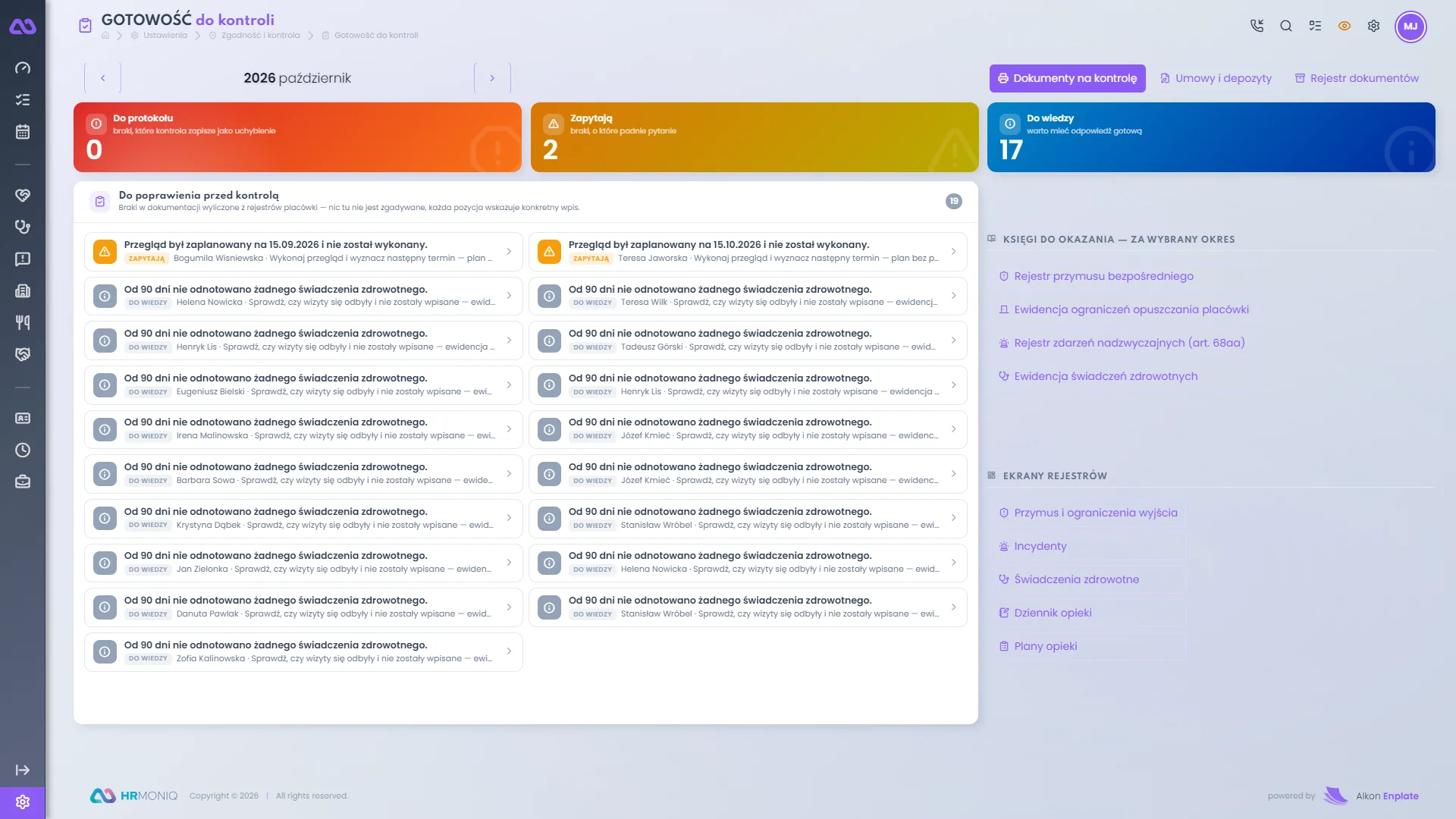The width and height of the screenshot is (1456, 819).
Task: Open the Tadeusz Górski entry chevron
Action: pyautogui.click(x=953, y=340)
